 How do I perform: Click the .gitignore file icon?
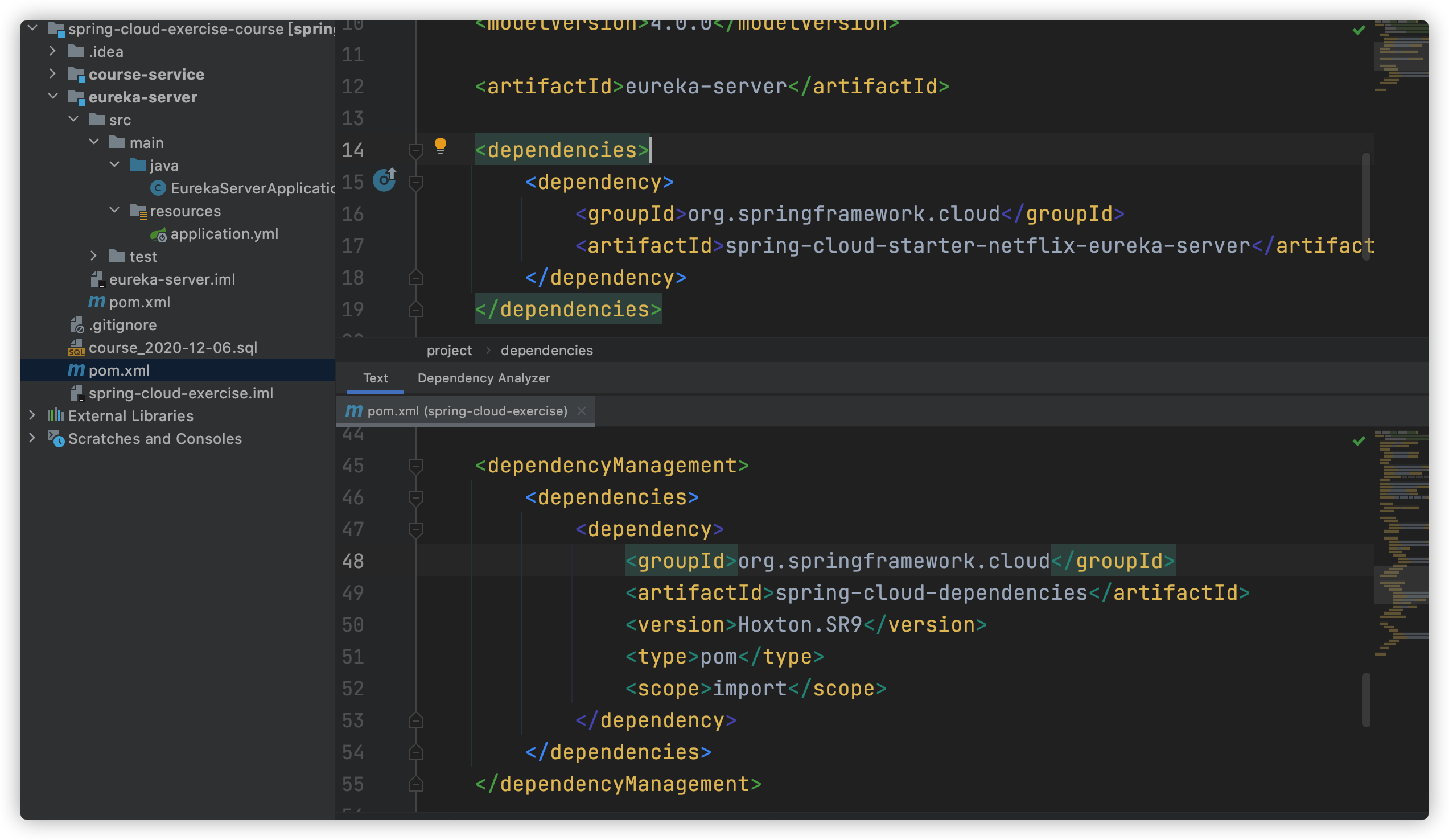(x=76, y=325)
